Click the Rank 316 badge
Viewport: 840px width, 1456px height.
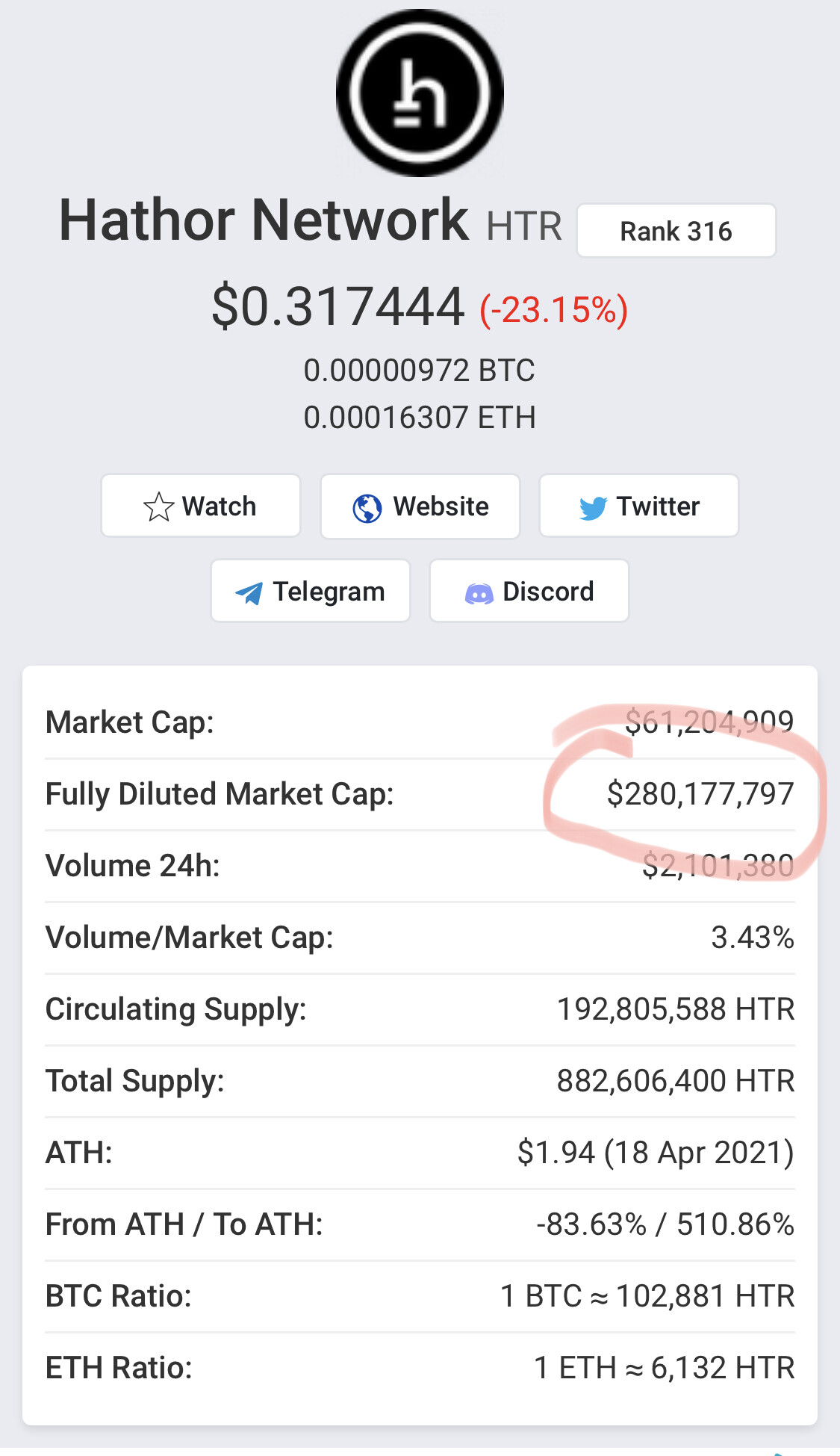[676, 231]
